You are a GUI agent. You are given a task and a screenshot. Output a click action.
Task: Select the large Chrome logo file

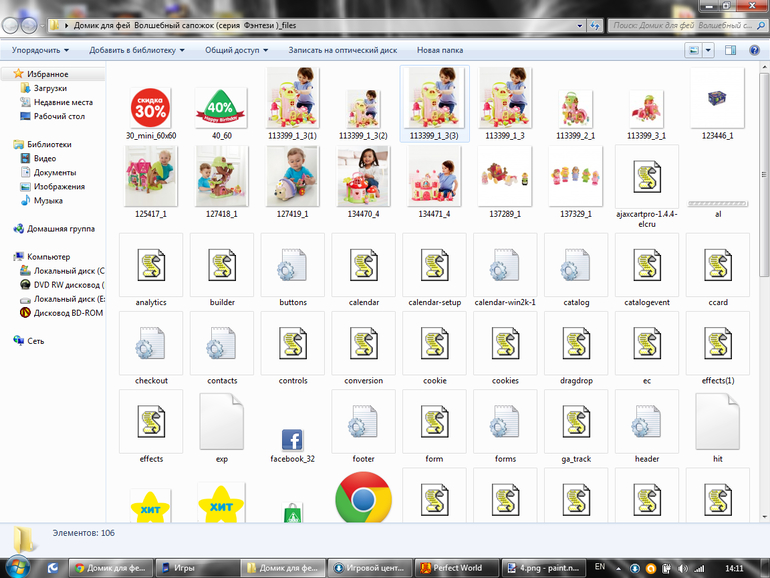coord(363,497)
